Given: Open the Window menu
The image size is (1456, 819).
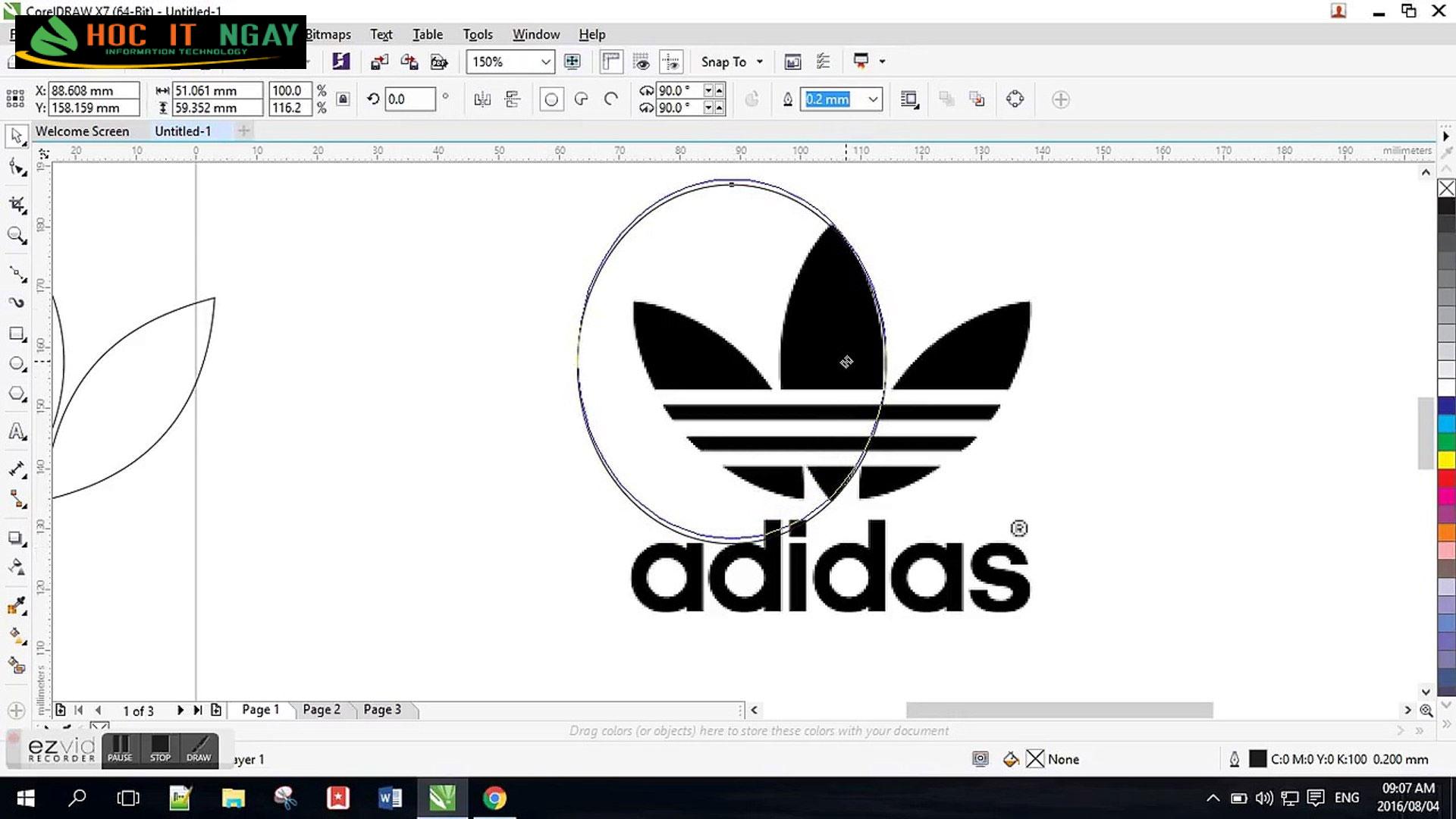Looking at the screenshot, I should [x=536, y=34].
